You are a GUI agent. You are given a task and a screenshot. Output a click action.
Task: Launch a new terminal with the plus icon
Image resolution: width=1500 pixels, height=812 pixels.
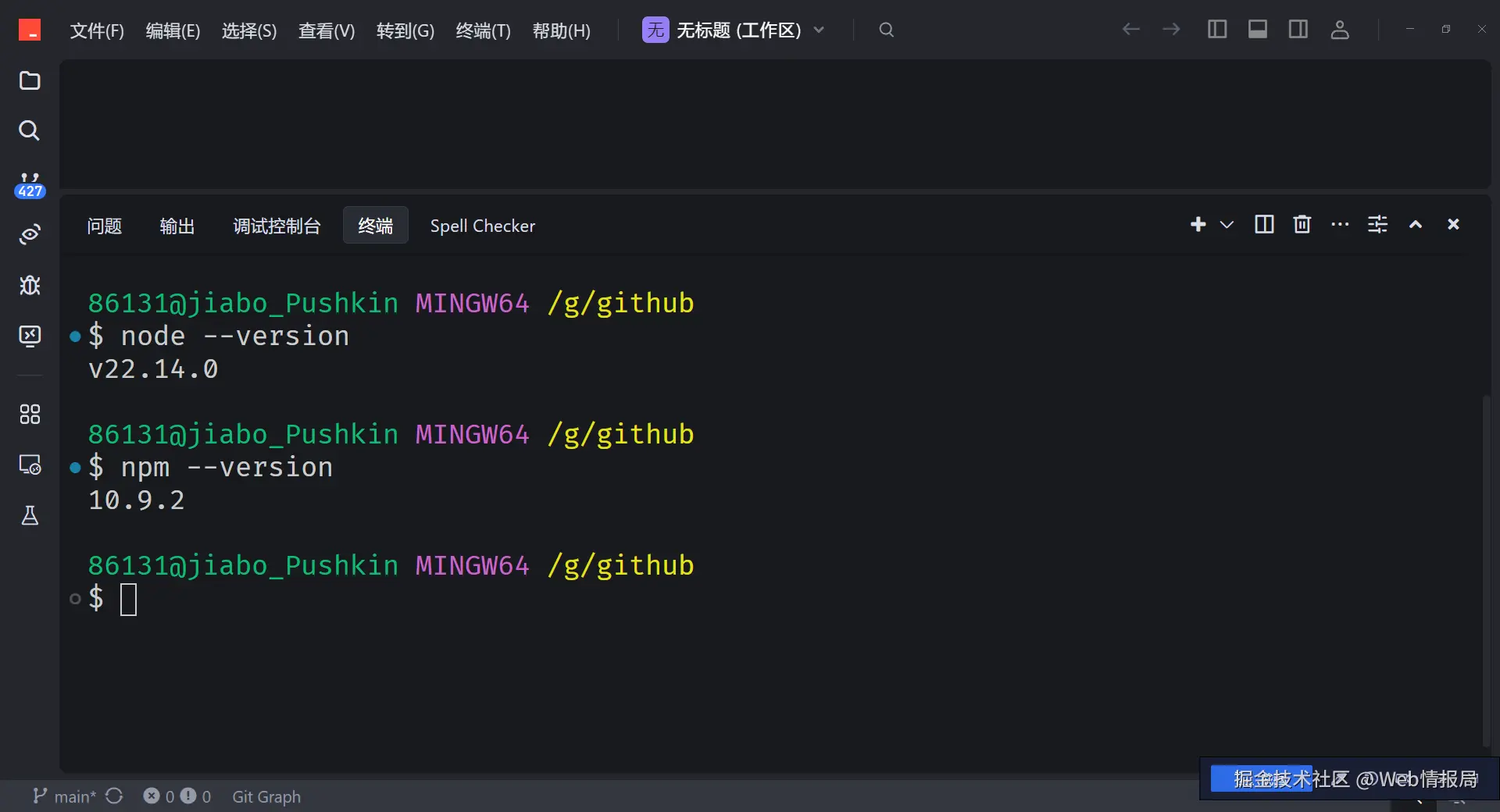point(1198,225)
